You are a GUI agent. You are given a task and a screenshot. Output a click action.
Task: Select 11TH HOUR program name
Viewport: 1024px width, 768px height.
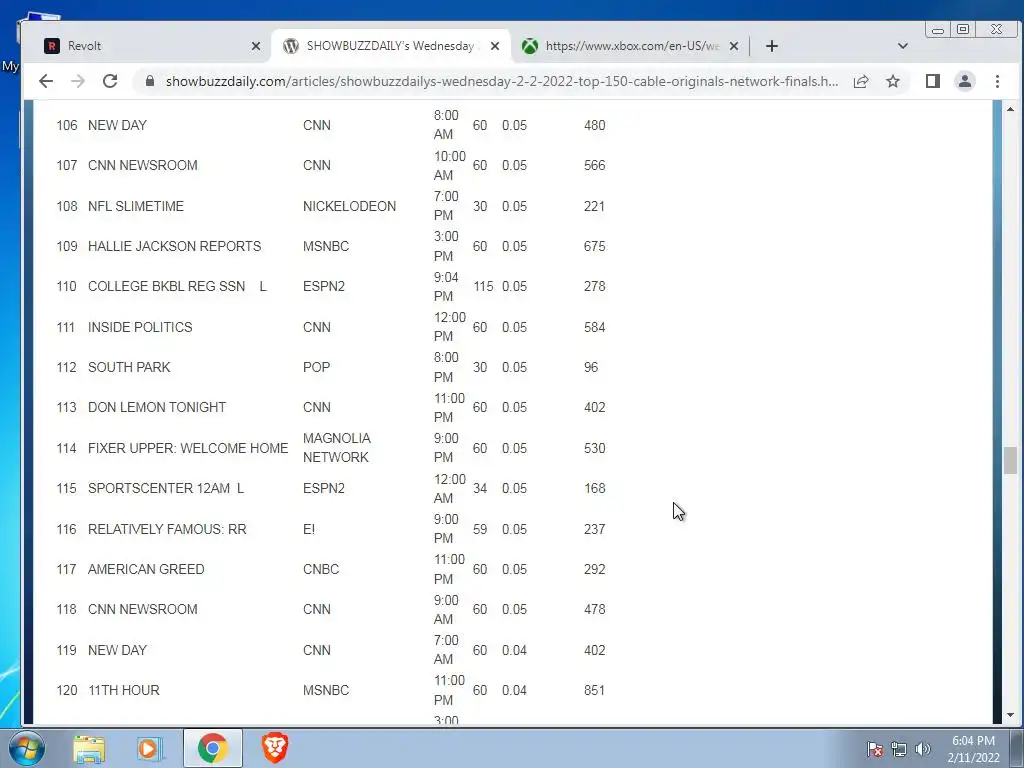point(123,690)
